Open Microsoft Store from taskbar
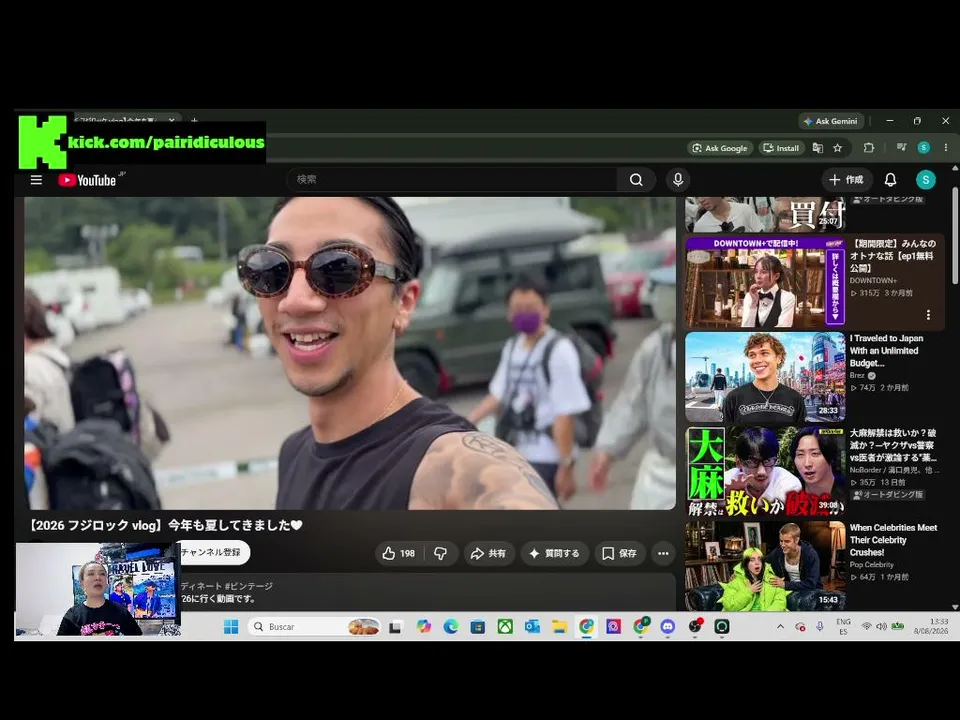Screen dimensions: 960x720 (478, 626)
